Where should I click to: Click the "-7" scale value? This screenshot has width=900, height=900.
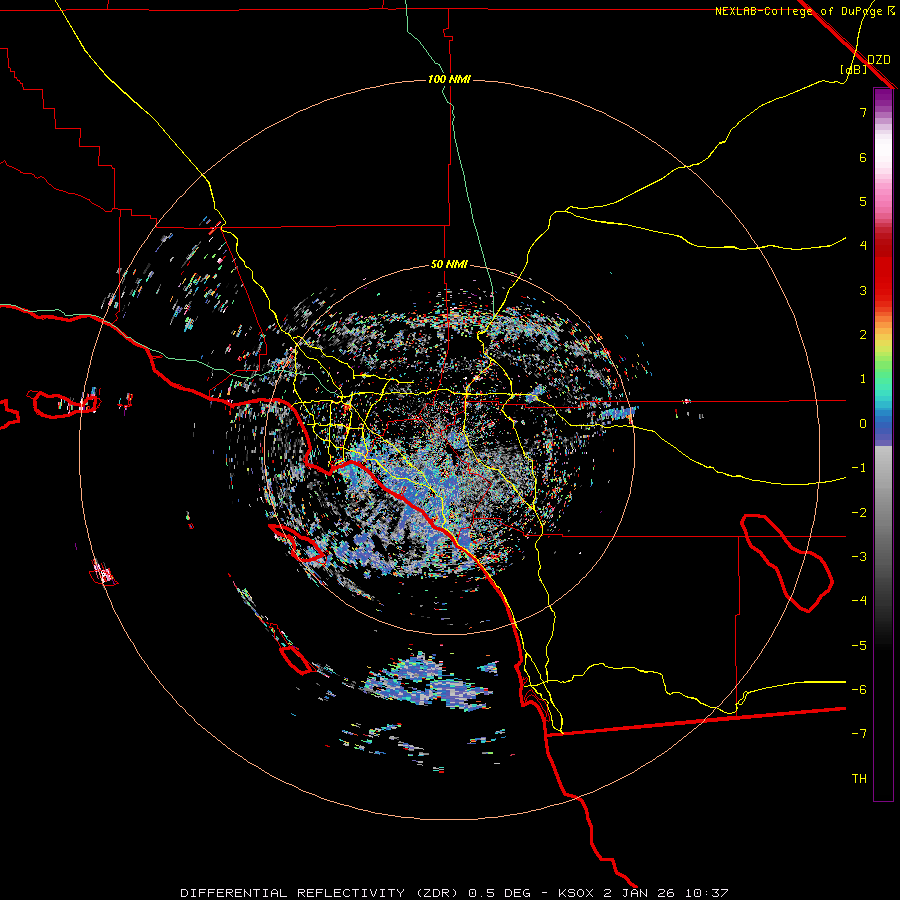[x=859, y=734]
